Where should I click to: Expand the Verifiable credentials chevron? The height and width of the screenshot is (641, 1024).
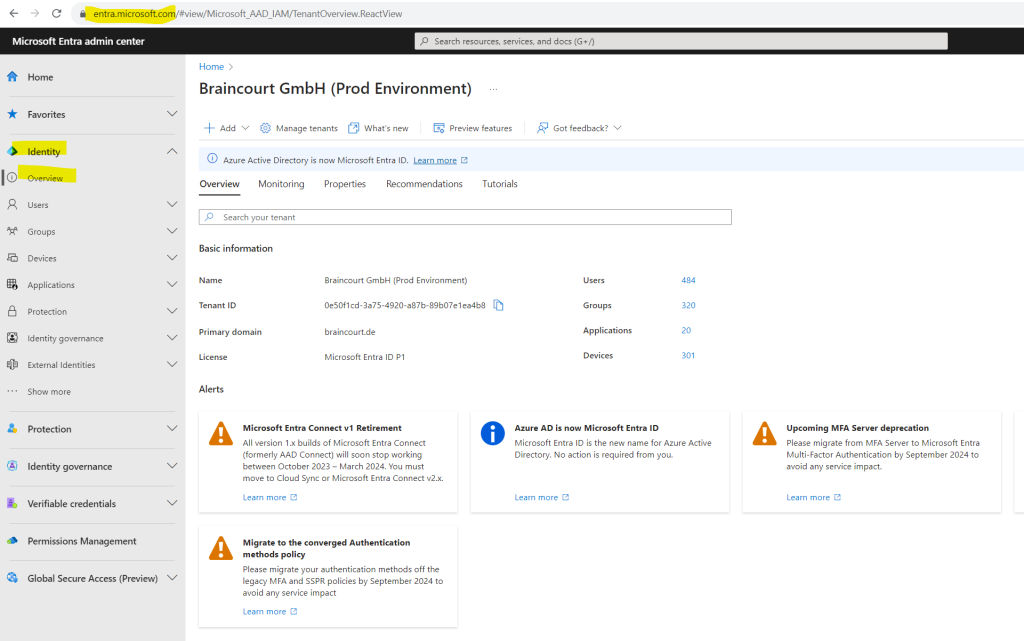[172, 503]
